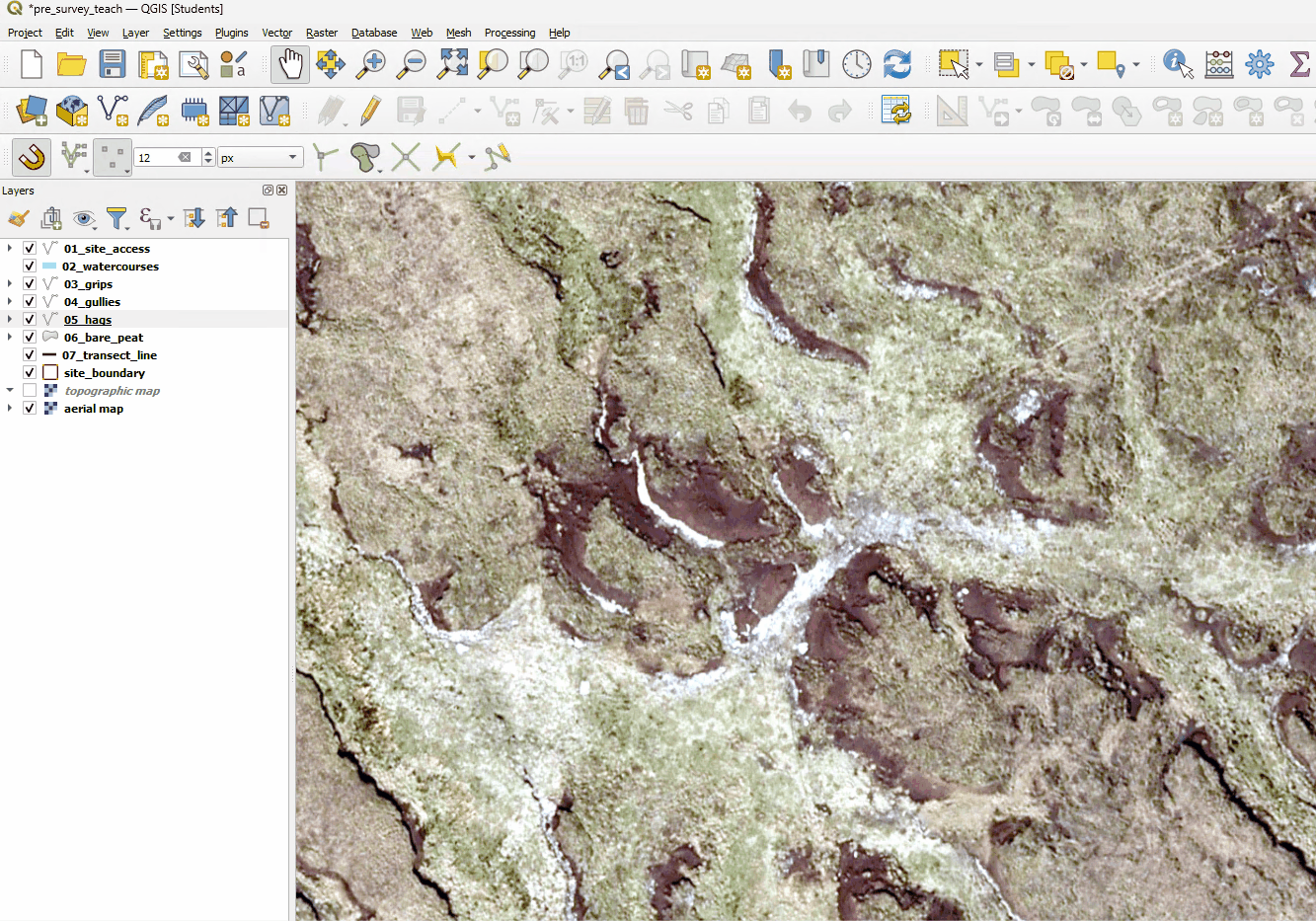
Task: Click the Identify Features tool
Action: tap(1177, 65)
